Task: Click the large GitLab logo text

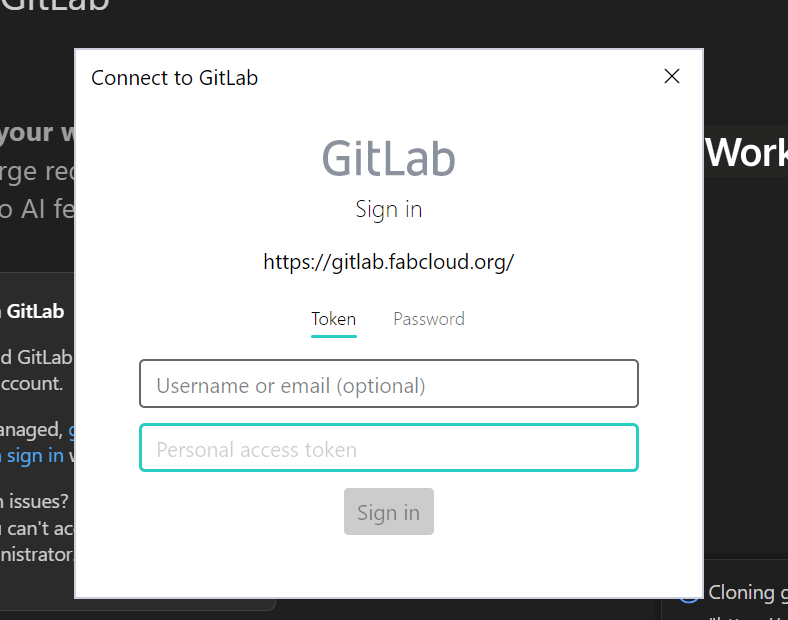Action: point(388,158)
